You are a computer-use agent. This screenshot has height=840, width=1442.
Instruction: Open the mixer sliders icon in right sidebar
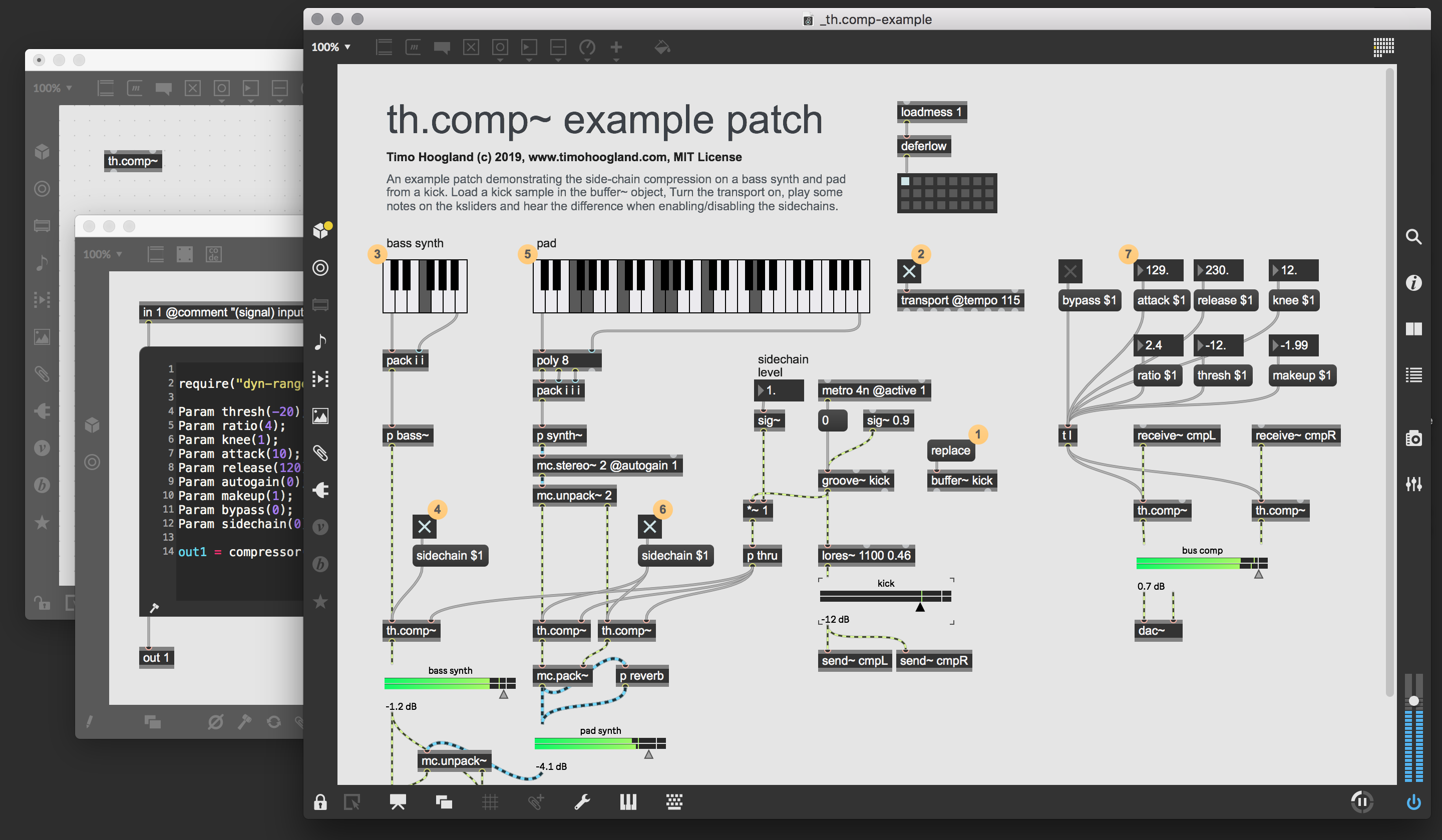(1413, 484)
